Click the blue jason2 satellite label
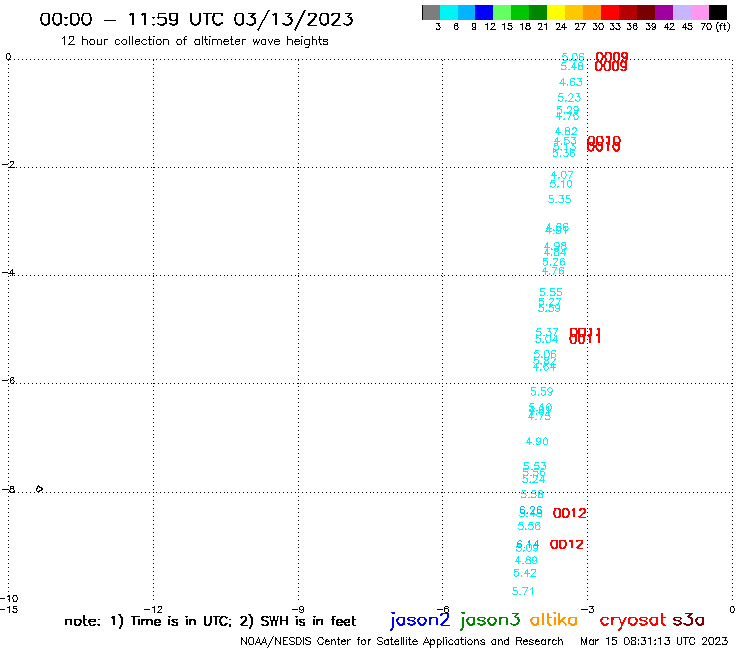 pyautogui.click(x=420, y=620)
